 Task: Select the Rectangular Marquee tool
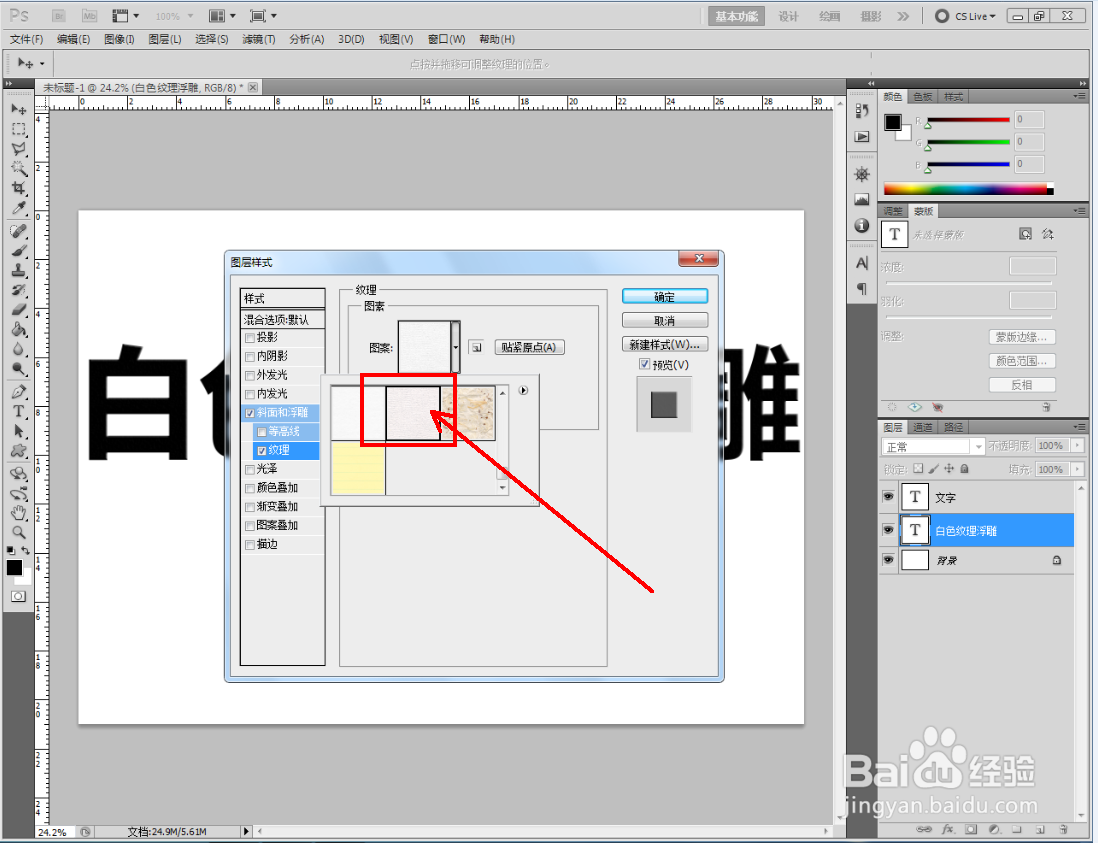(18, 130)
